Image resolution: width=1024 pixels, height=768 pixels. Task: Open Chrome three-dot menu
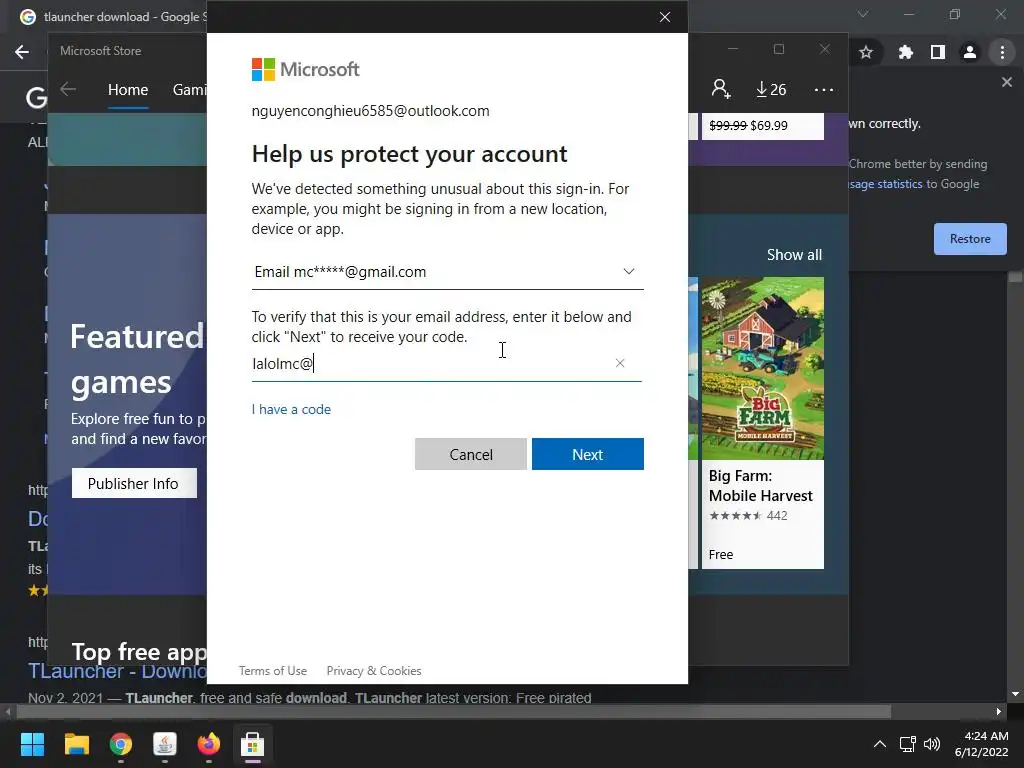coord(1002,52)
